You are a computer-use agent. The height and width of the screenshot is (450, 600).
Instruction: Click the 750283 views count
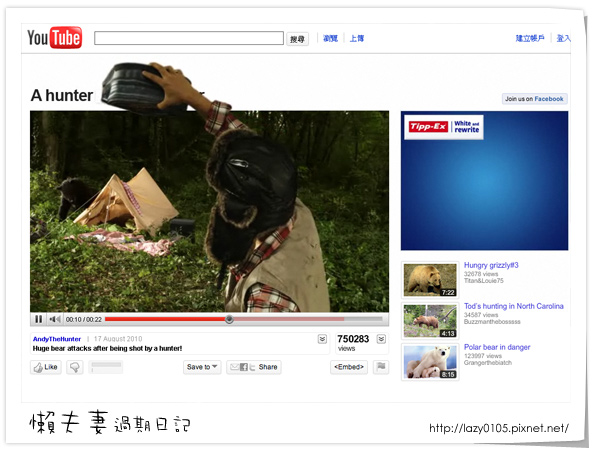click(353, 339)
